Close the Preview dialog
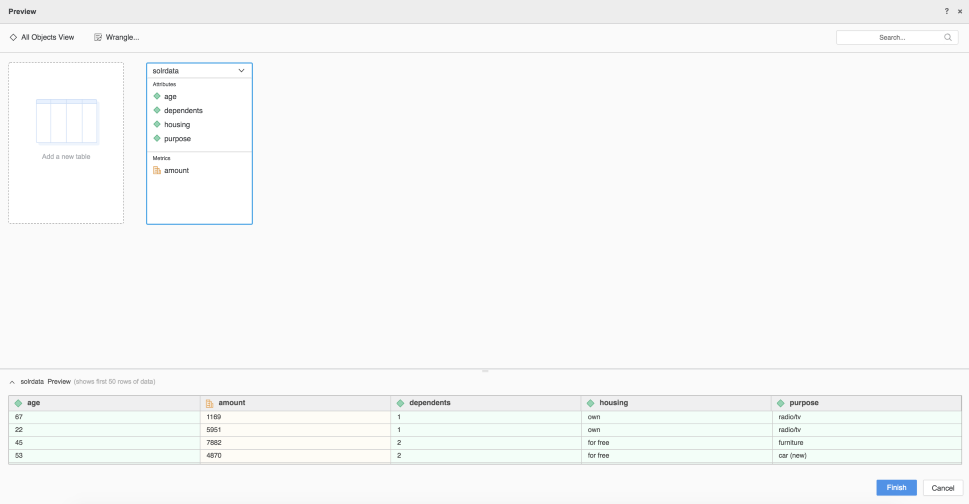 tap(960, 11)
